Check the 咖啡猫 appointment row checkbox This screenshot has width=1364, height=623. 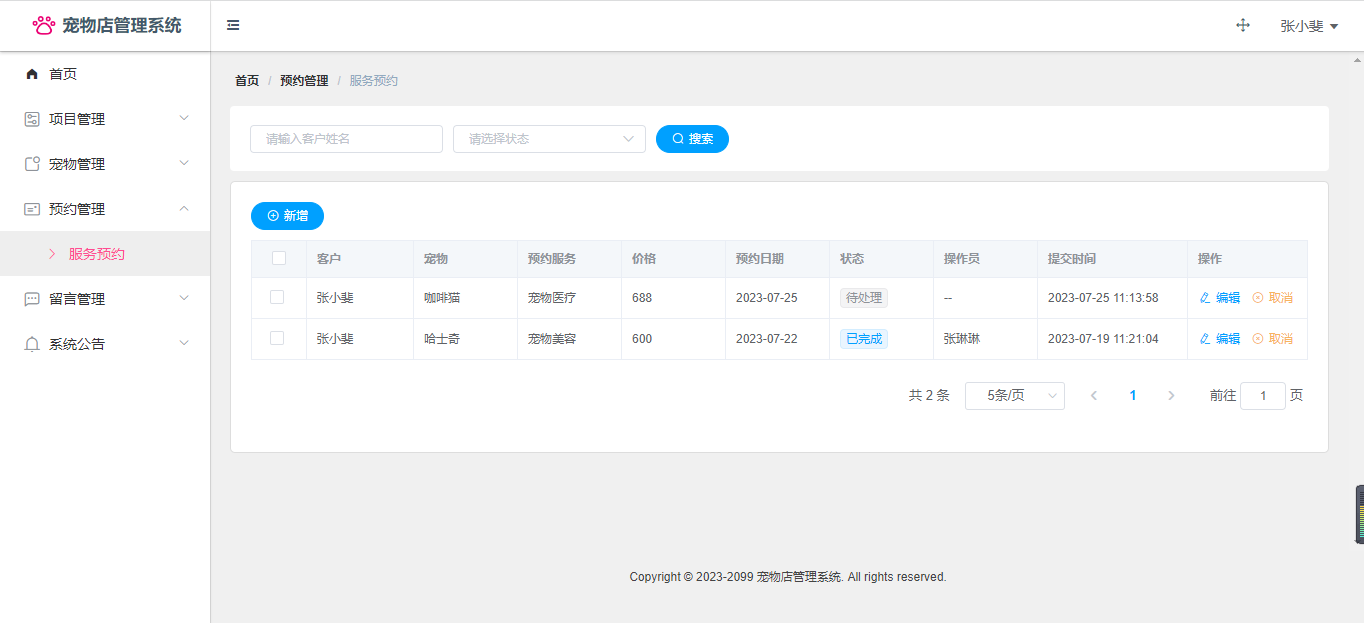coord(277,297)
